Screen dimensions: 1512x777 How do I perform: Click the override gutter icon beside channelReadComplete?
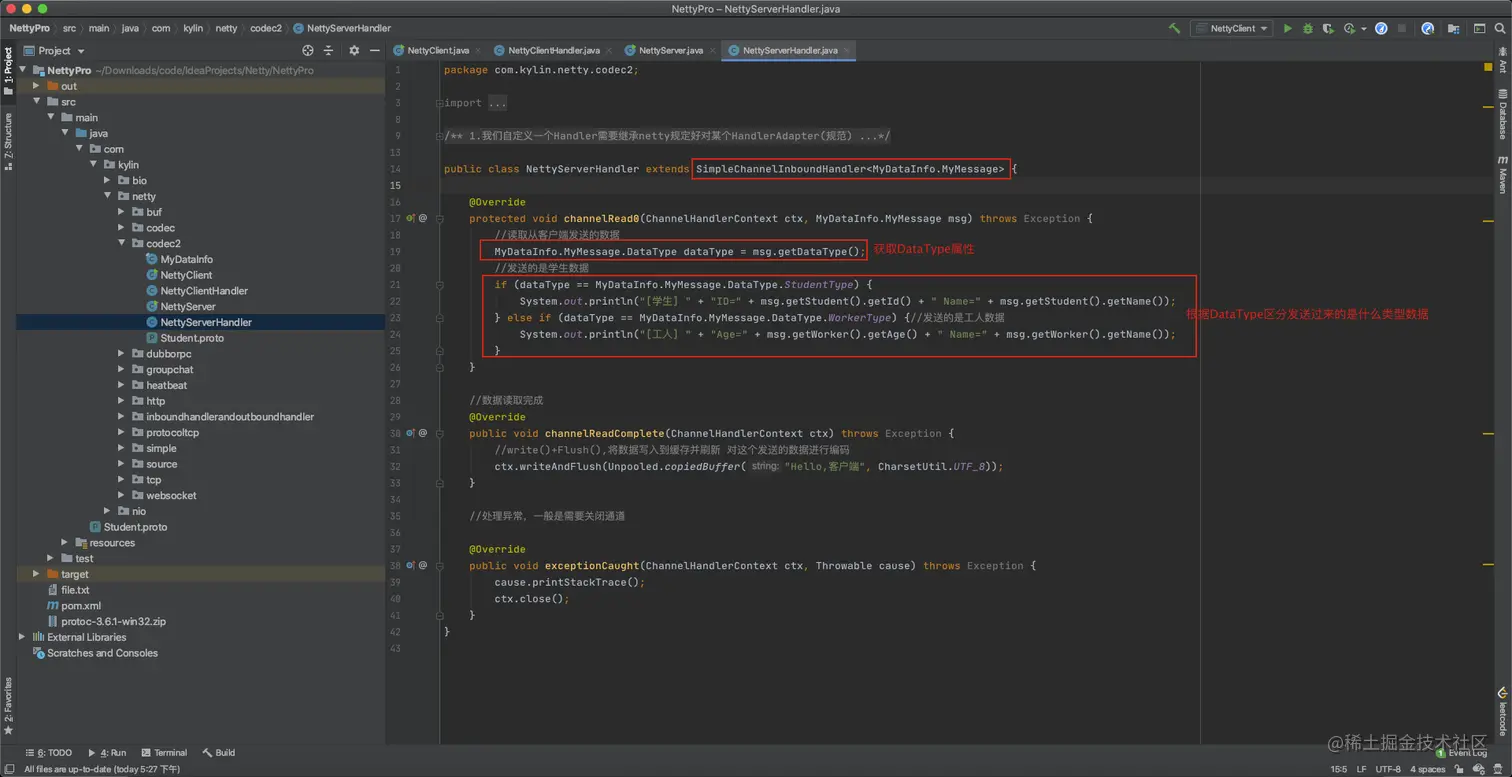point(410,433)
